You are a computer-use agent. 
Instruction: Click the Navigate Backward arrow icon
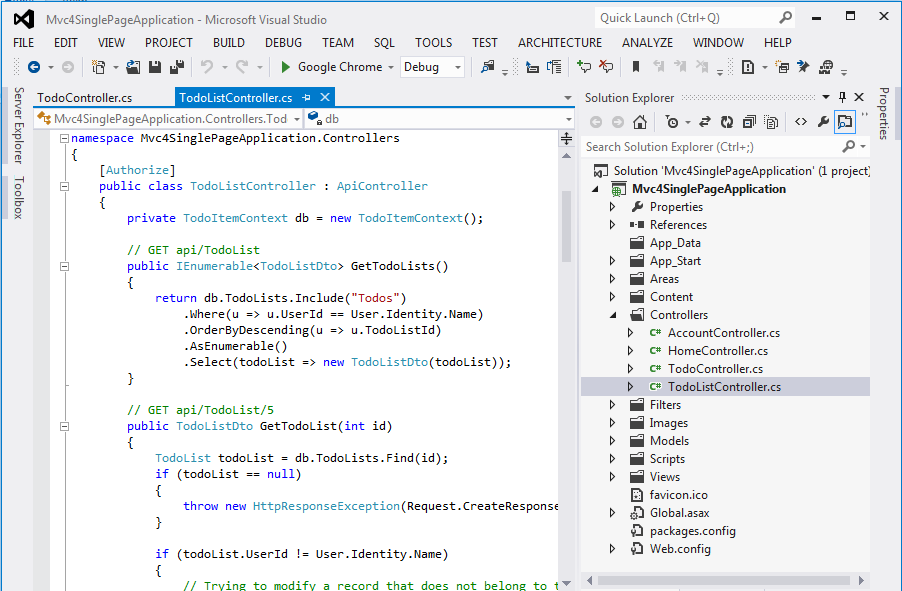pyautogui.click(x=34, y=67)
